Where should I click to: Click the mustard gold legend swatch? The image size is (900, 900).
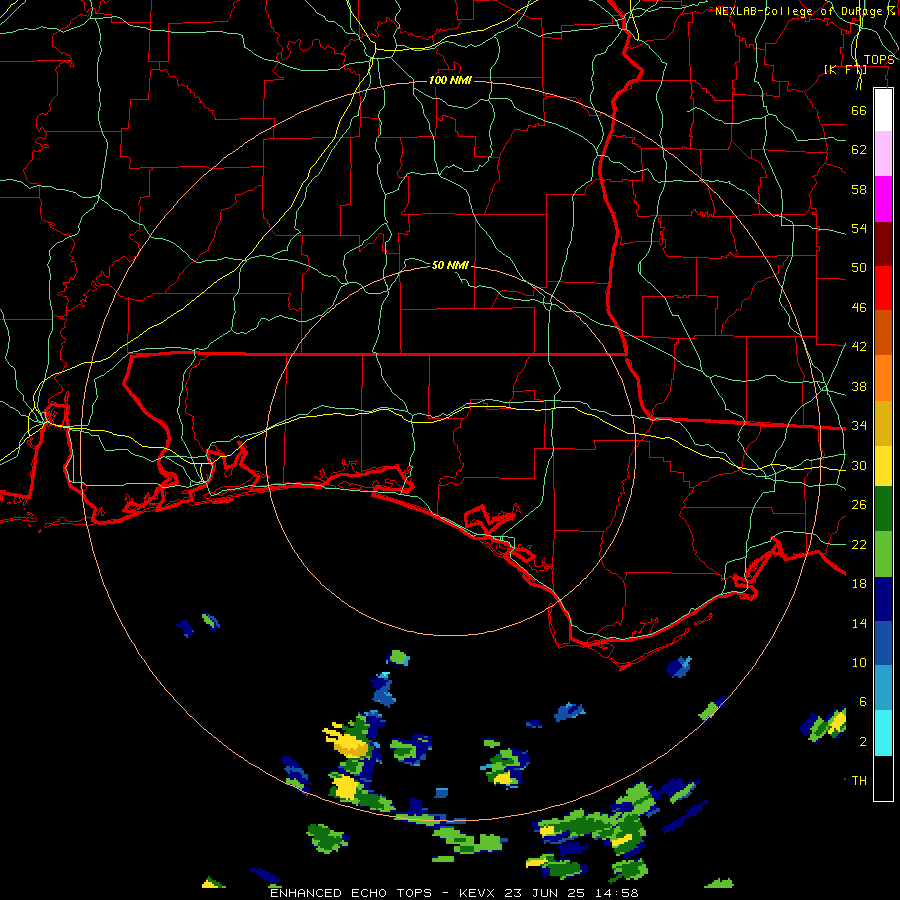(883, 423)
